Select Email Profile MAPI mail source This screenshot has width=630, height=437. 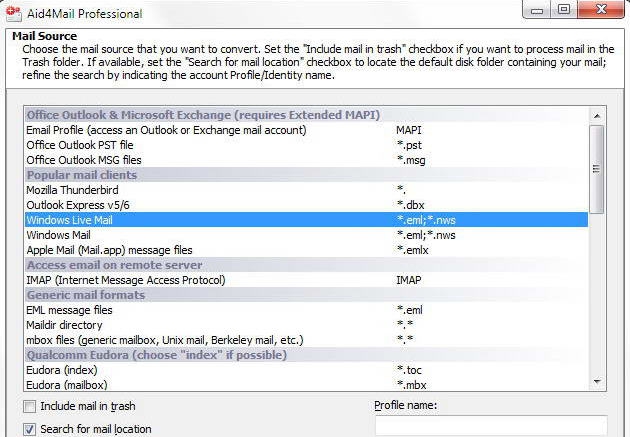coord(166,130)
